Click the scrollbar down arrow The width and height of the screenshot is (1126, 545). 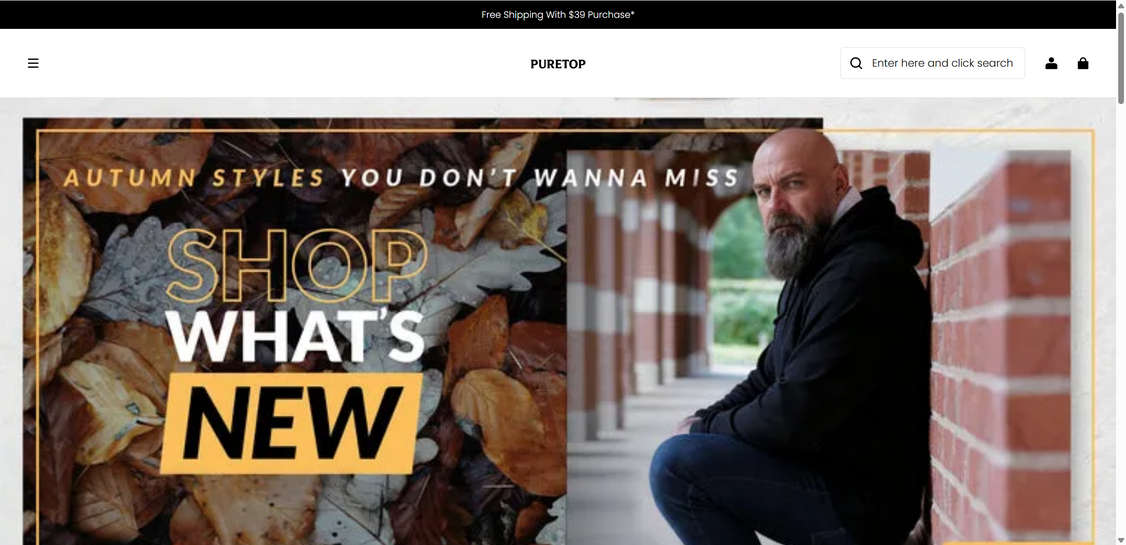tap(1120, 540)
